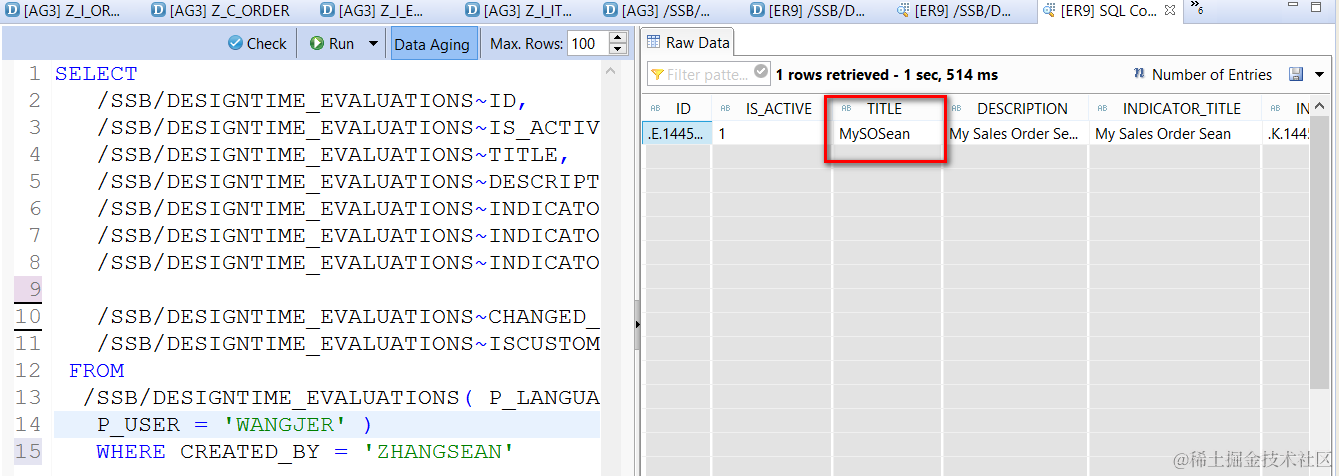Image resolution: width=1339 pixels, height=476 pixels.
Task: Select the IS_ACTIVE cell with value 1
Action: [x=771, y=133]
